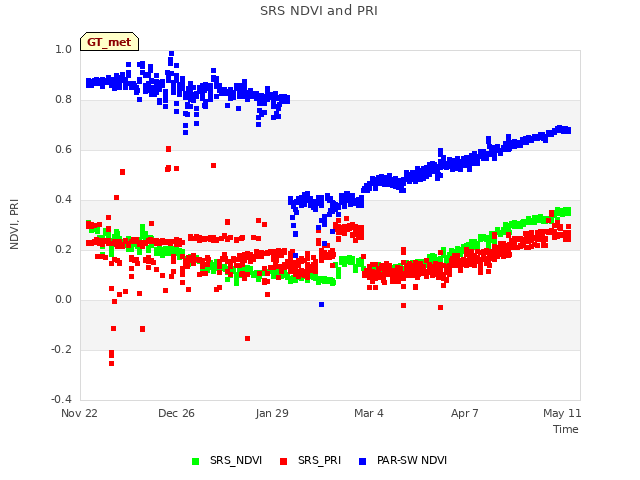This screenshot has width=640, height=480.
Task: Click the 0.2 y-axis tick label
Action: [63, 249]
